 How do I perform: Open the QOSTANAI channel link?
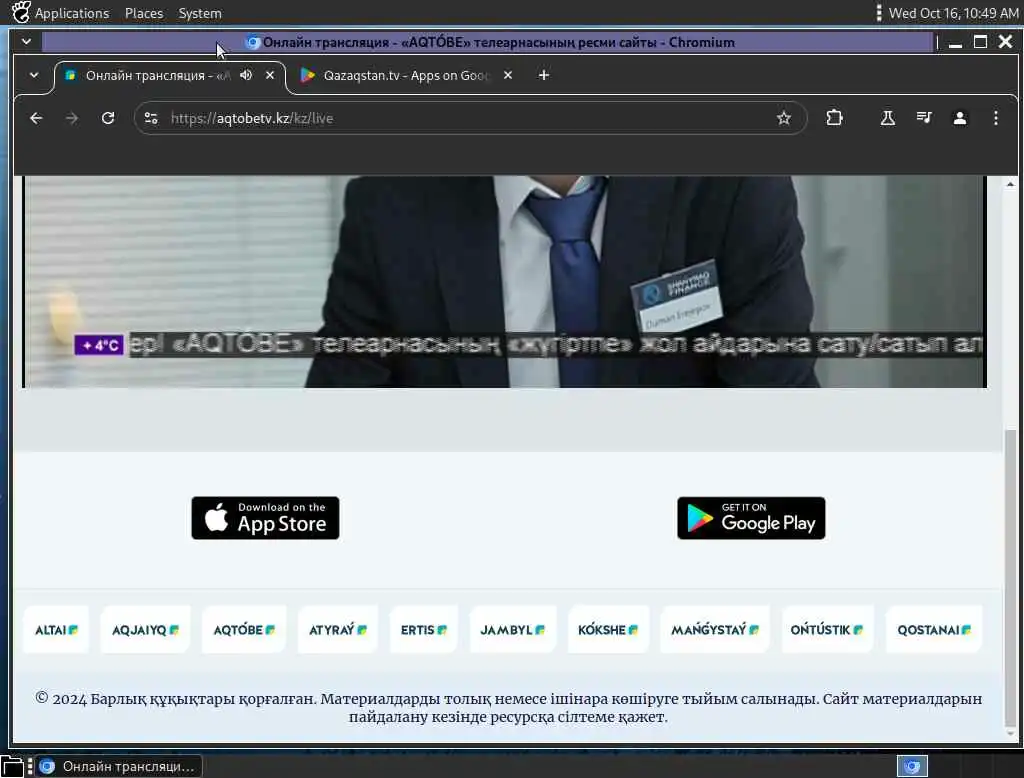[x=934, y=630]
